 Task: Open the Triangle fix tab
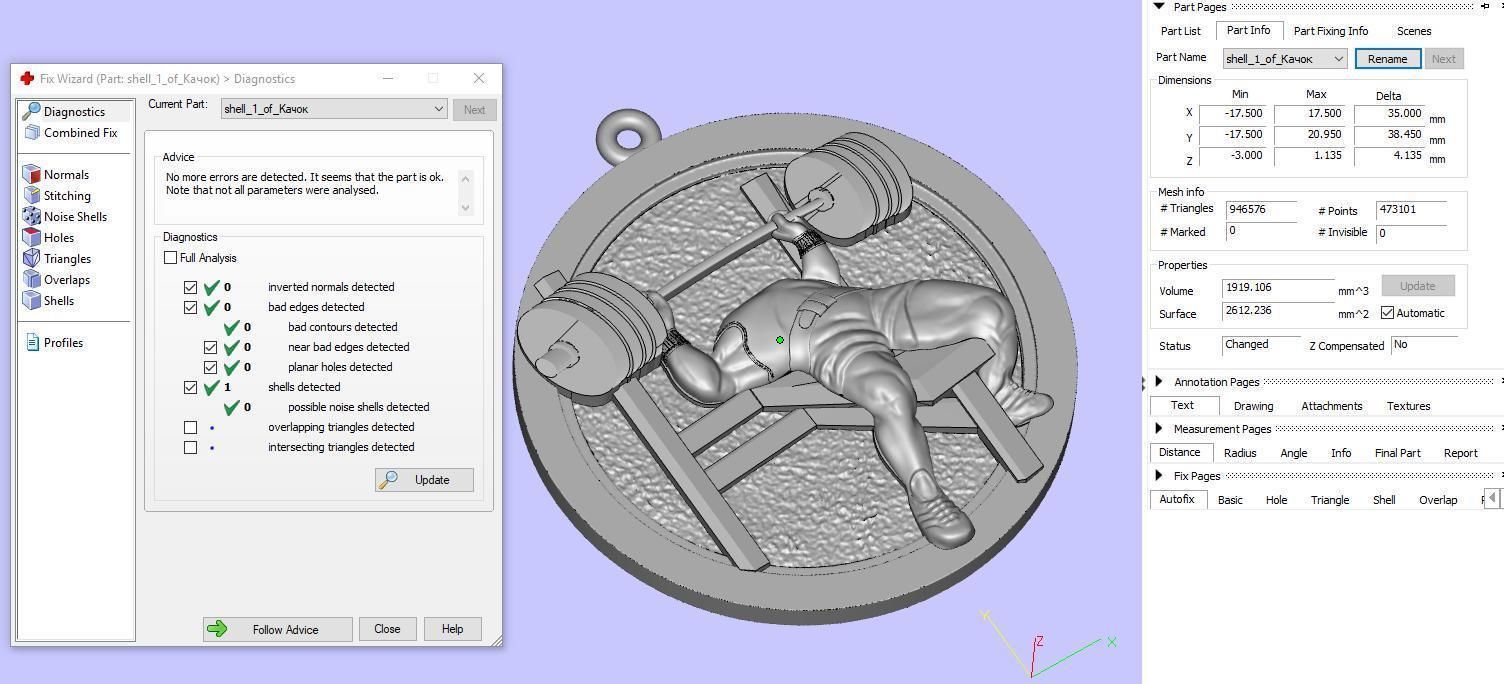coord(1329,500)
